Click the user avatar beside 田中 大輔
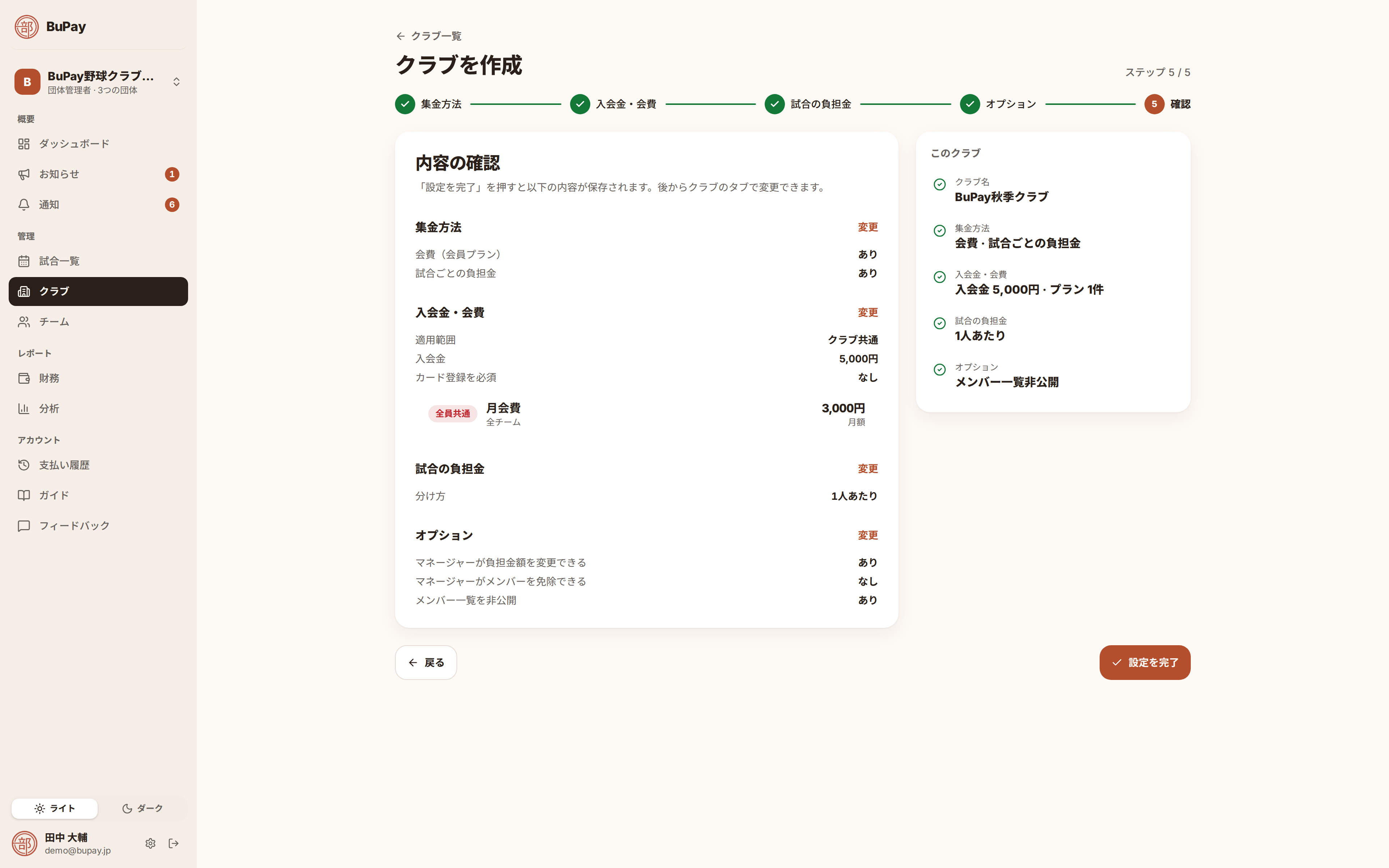 (x=25, y=843)
